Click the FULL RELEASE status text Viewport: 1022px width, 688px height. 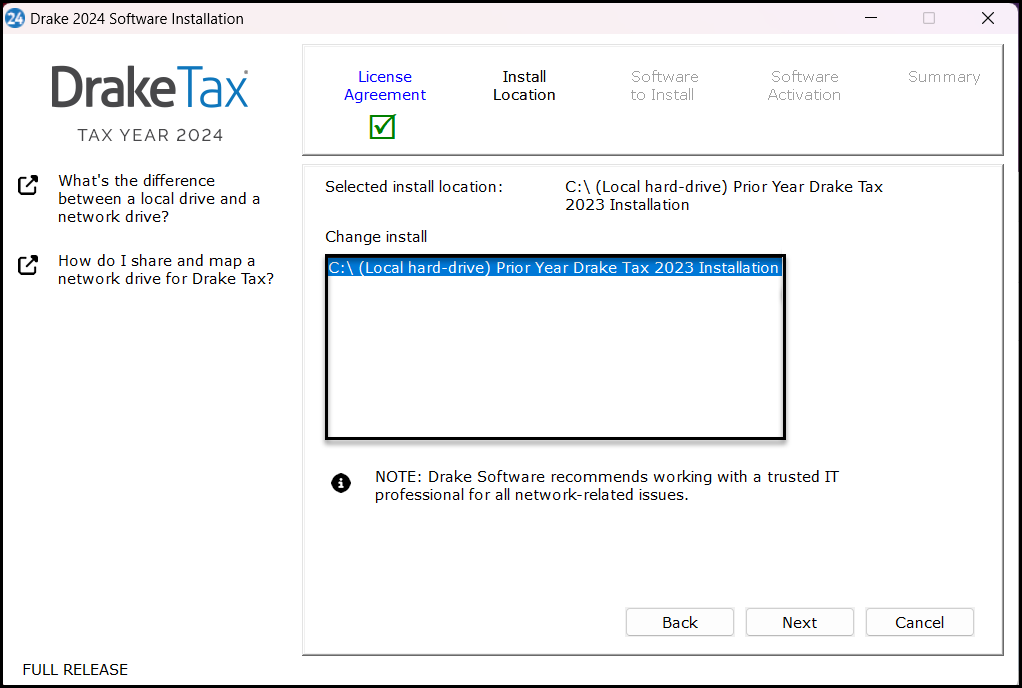[75, 670]
